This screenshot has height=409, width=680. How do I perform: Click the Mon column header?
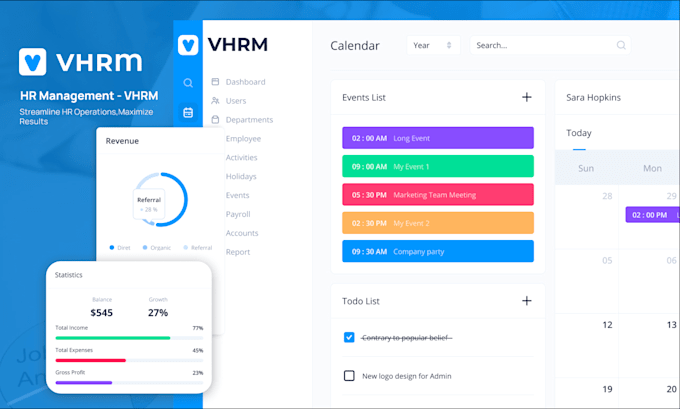(x=652, y=168)
